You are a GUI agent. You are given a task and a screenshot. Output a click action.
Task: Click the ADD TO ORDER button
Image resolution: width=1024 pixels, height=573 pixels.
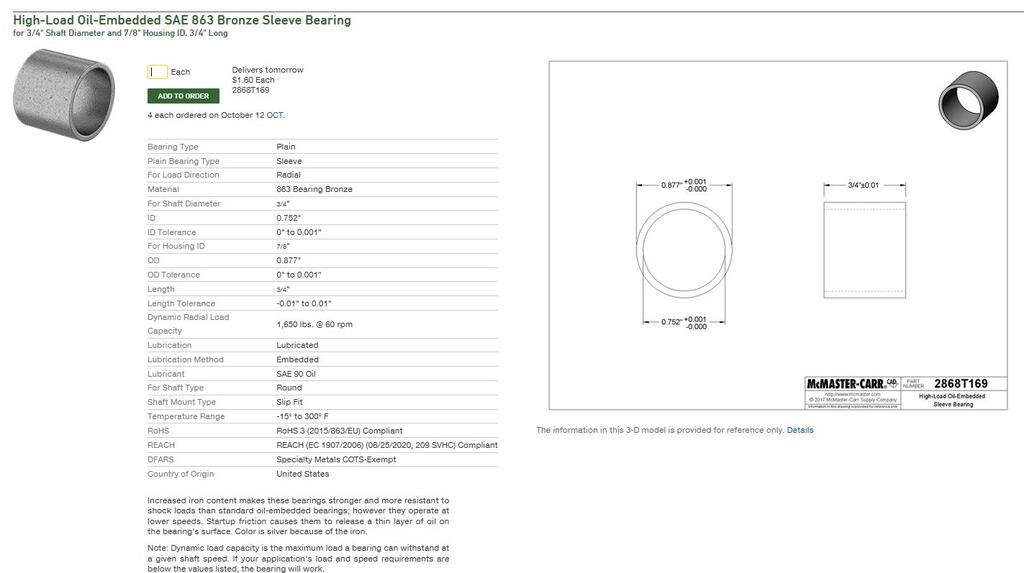tap(184, 96)
